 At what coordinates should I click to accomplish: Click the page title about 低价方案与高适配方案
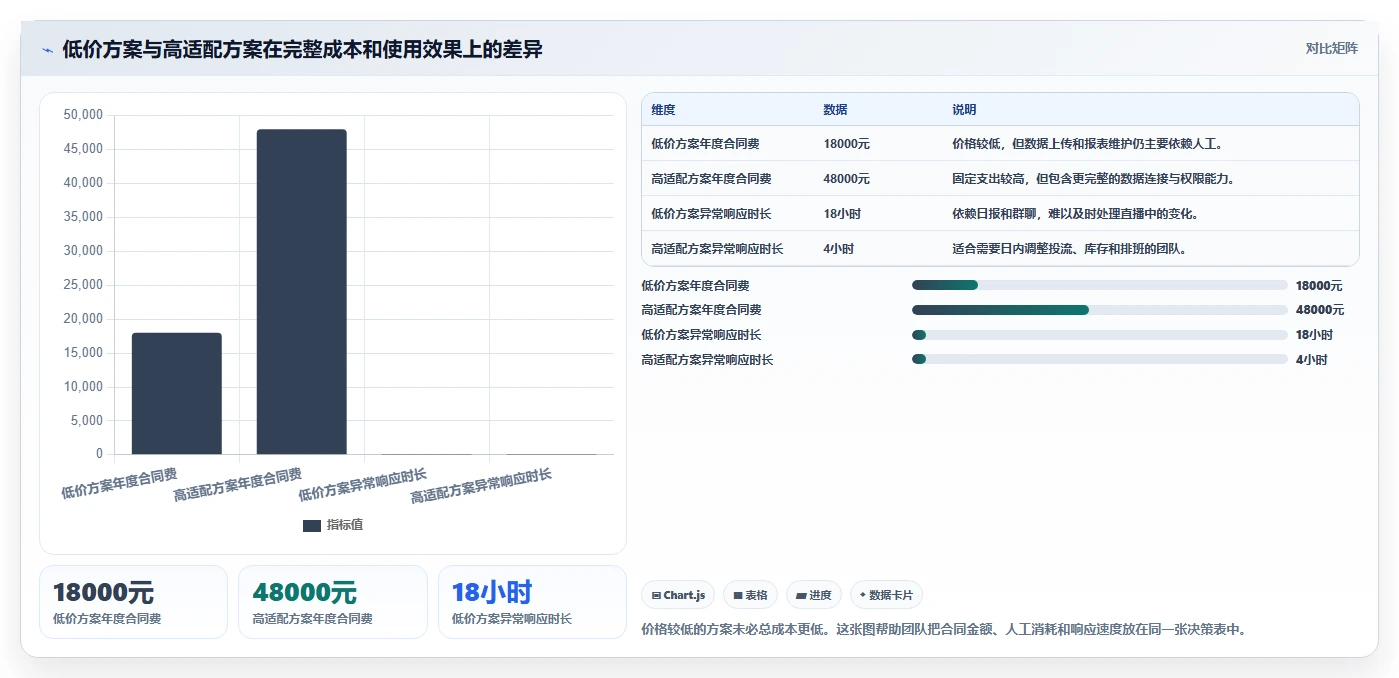click(302, 49)
